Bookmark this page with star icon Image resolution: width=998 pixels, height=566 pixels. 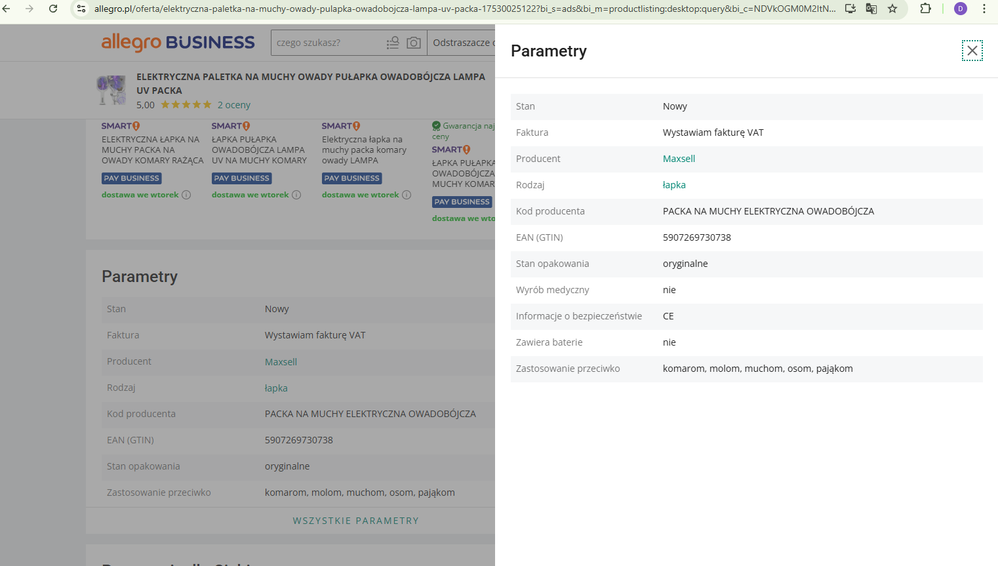tap(892, 9)
